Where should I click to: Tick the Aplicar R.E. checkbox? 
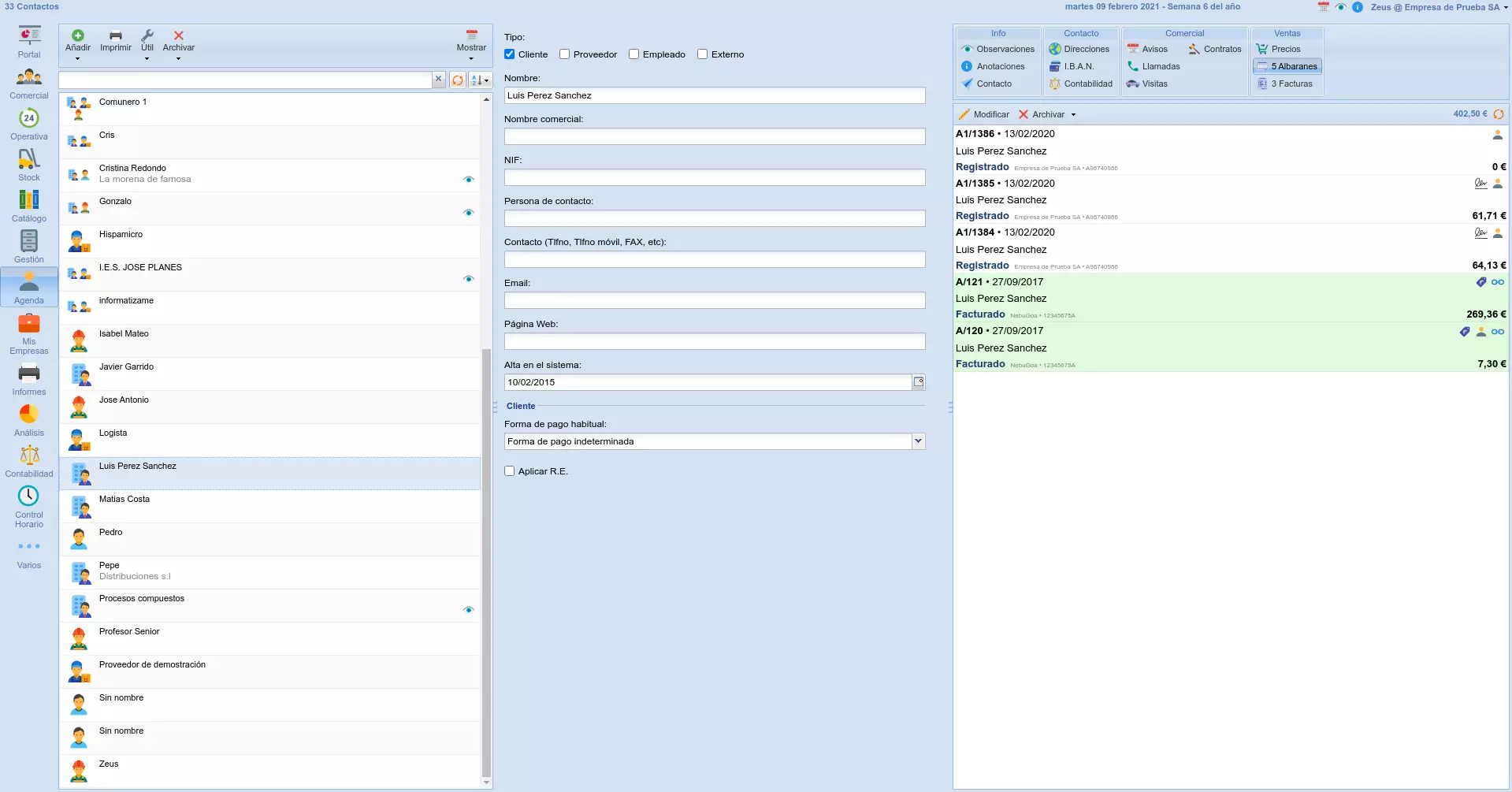pos(510,471)
